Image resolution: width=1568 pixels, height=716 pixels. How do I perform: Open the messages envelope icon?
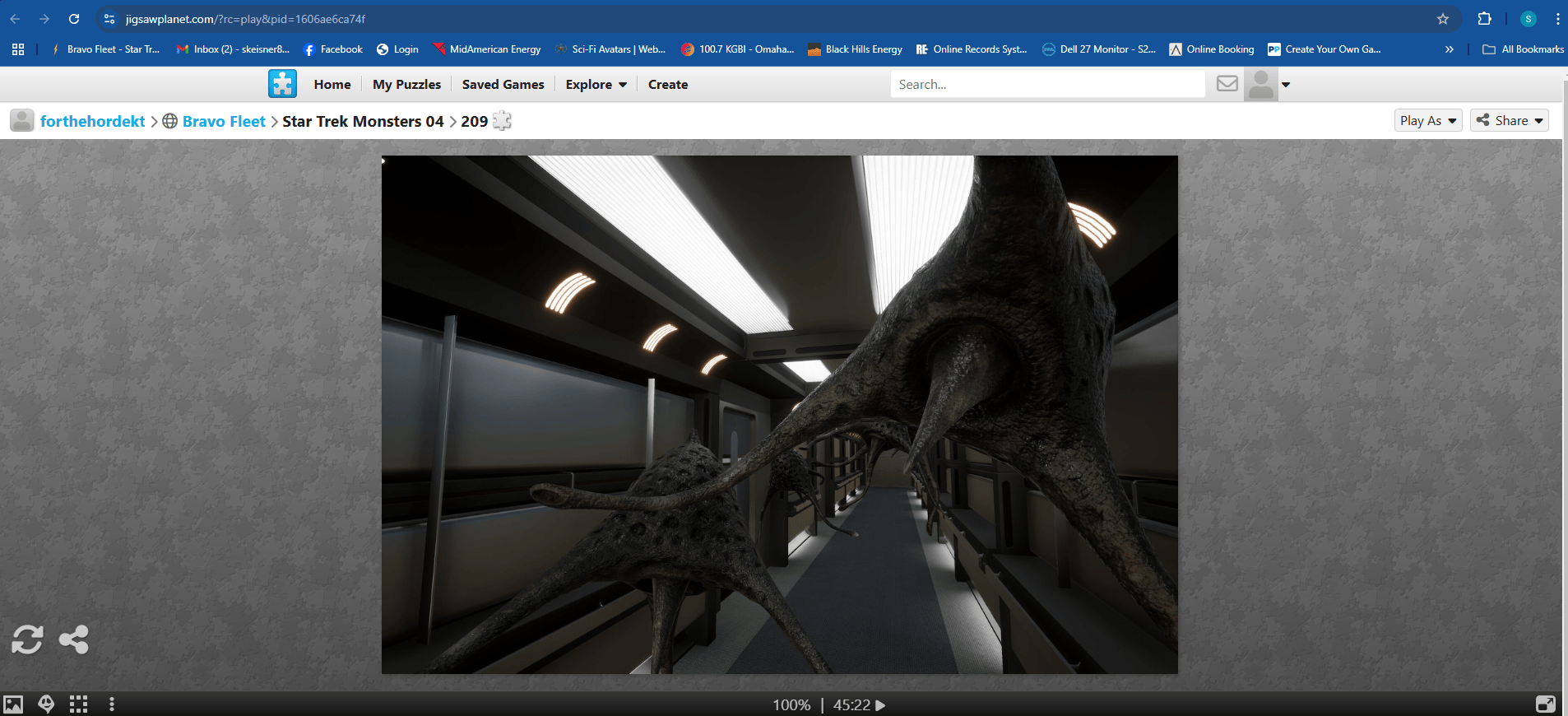coord(1227,83)
